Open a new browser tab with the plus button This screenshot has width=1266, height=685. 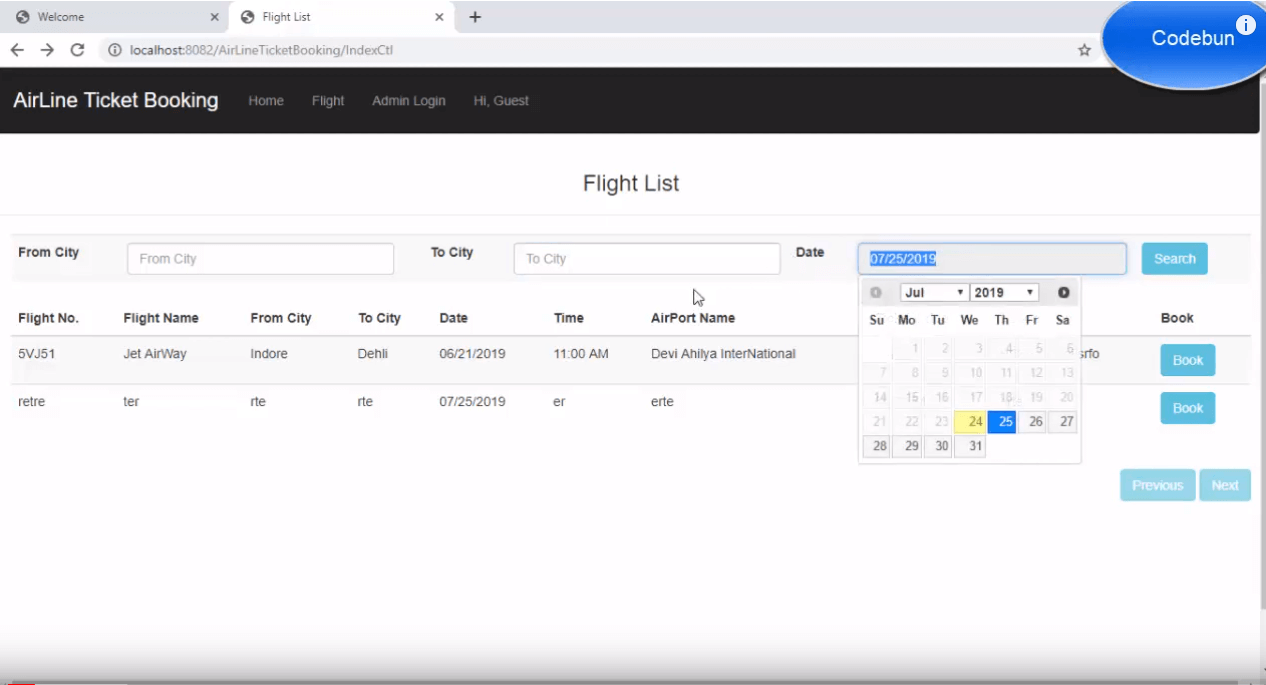click(x=475, y=17)
